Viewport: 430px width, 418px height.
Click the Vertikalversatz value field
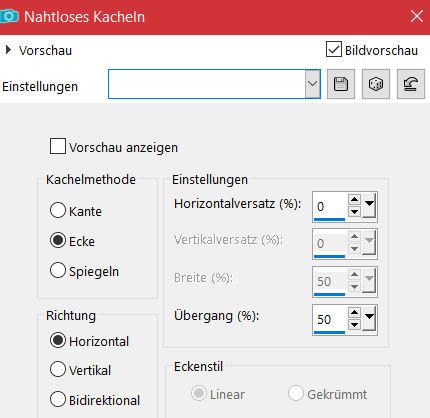pyautogui.click(x=330, y=244)
